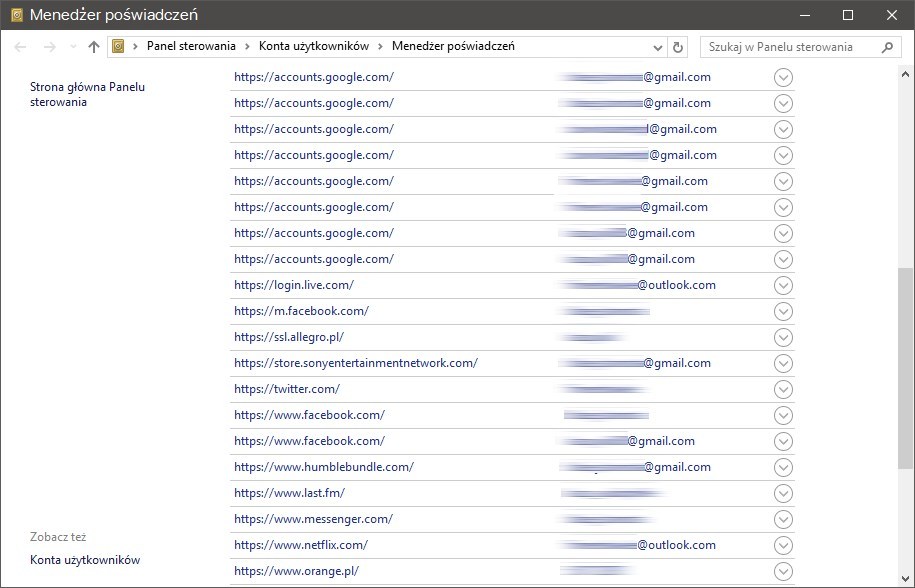Expand the www.netflix.com credential chevron
The width and height of the screenshot is (915, 588).
tap(783, 545)
